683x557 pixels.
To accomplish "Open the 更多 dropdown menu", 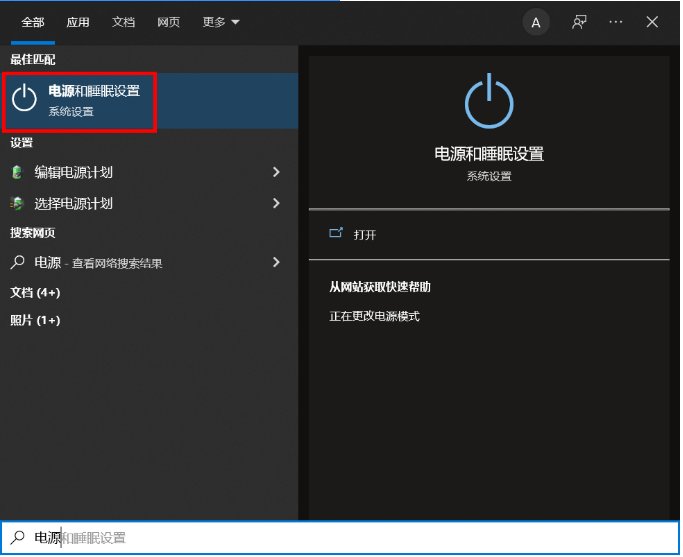I will [x=221, y=22].
